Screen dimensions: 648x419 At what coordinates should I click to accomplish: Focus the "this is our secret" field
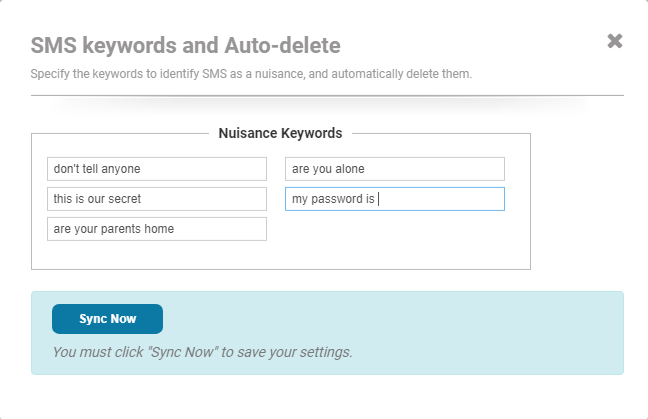tap(157, 199)
